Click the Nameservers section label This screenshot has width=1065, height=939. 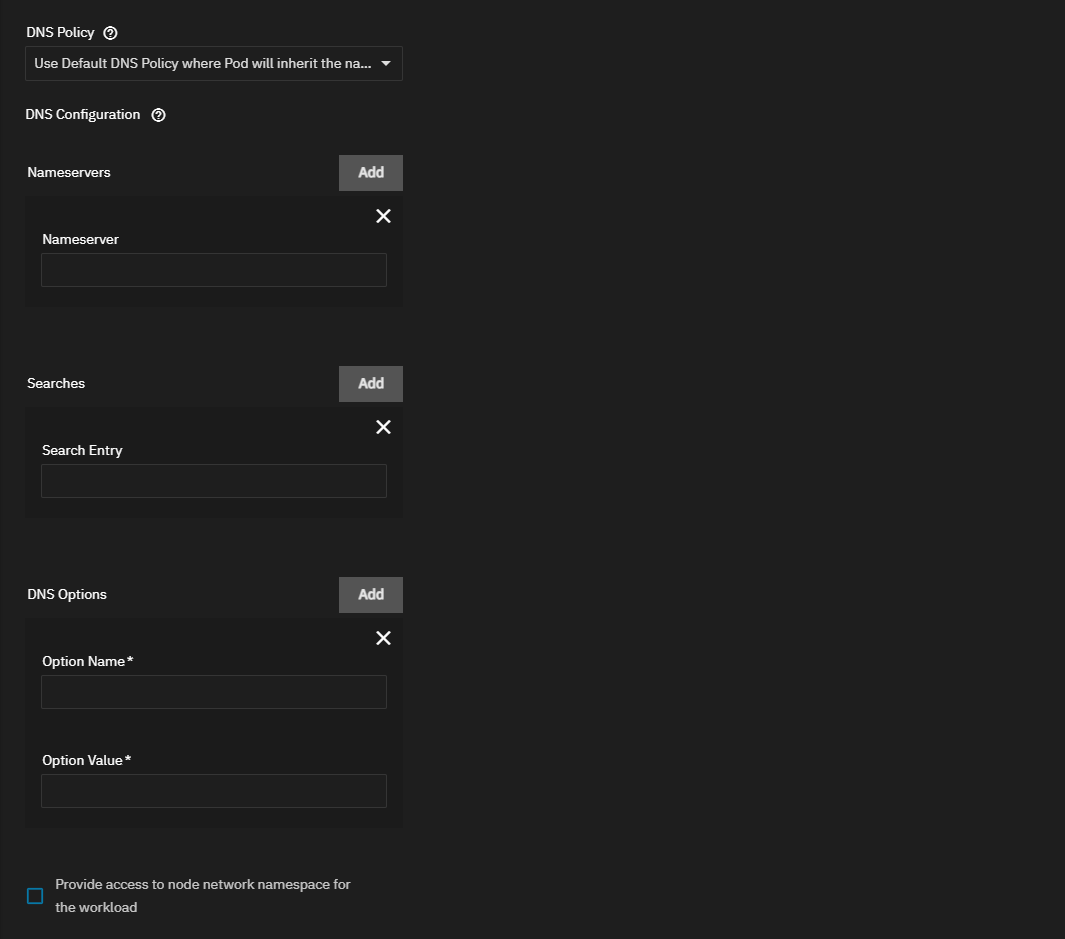pyautogui.click(x=68, y=172)
